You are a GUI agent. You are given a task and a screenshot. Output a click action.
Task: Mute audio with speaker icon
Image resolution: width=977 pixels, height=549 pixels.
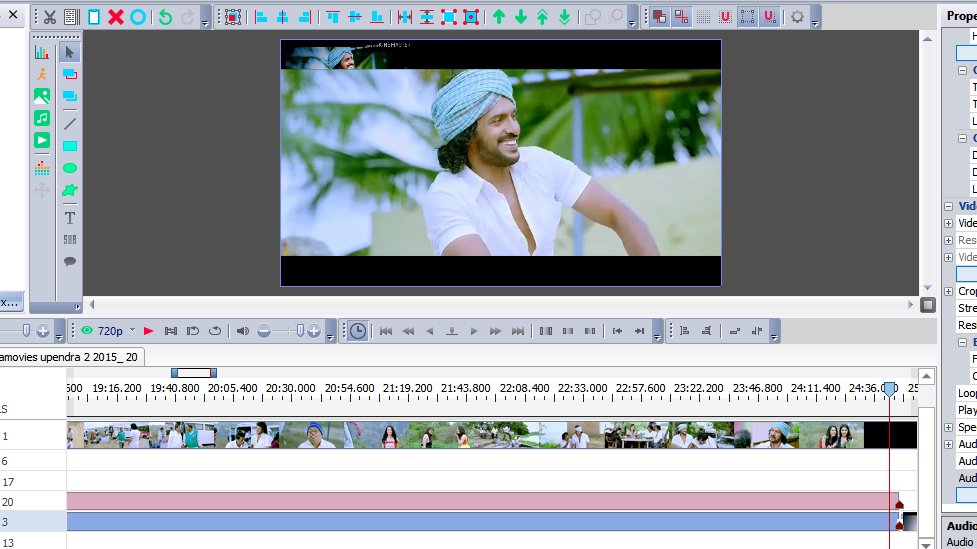[x=242, y=331]
